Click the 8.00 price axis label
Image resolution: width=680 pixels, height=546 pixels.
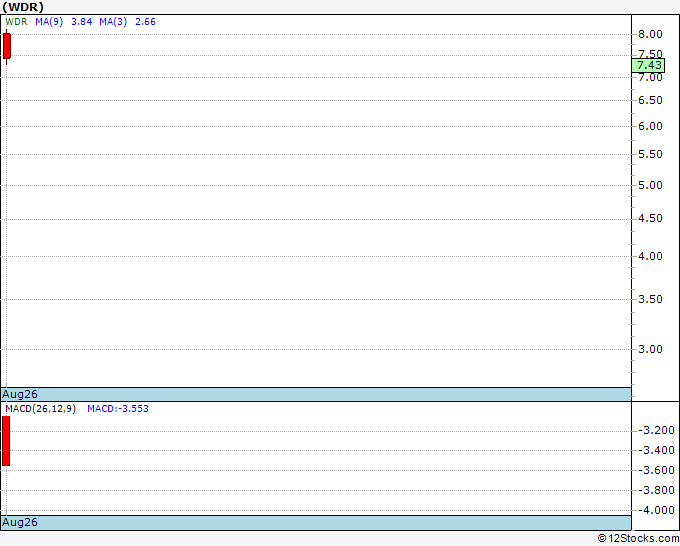650,34
